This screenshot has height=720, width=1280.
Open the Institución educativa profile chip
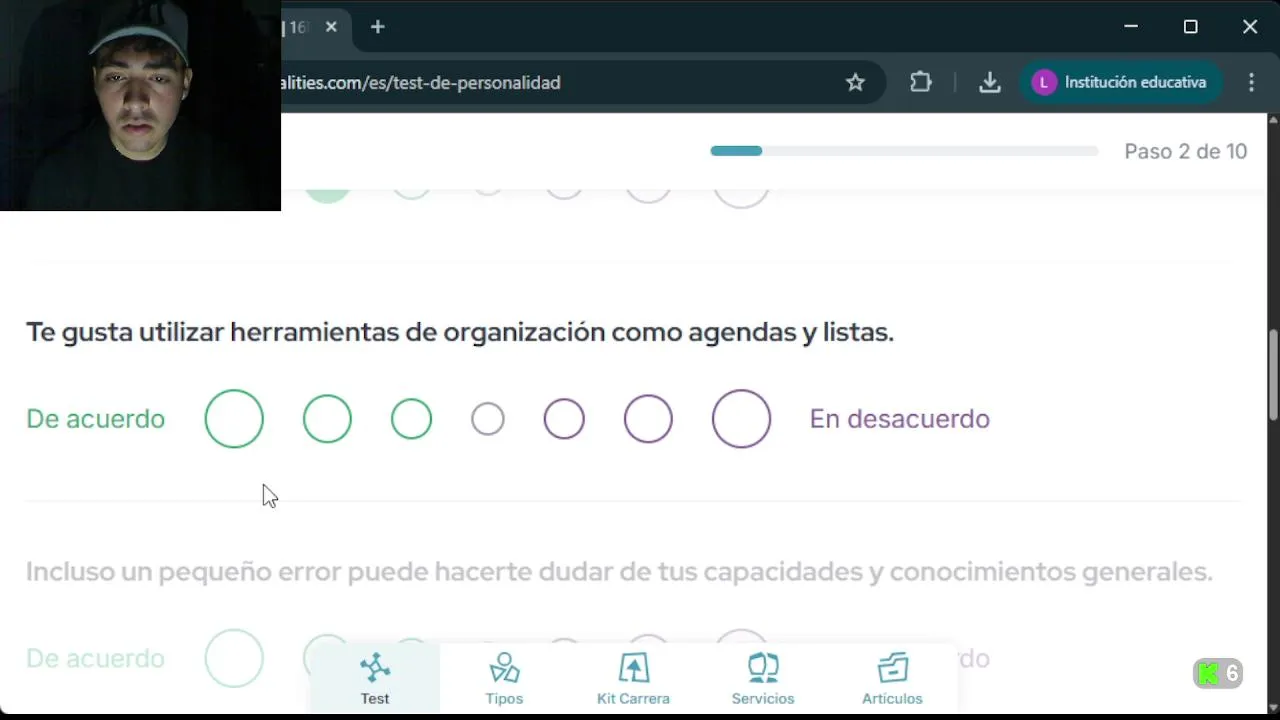pyautogui.click(x=1120, y=83)
